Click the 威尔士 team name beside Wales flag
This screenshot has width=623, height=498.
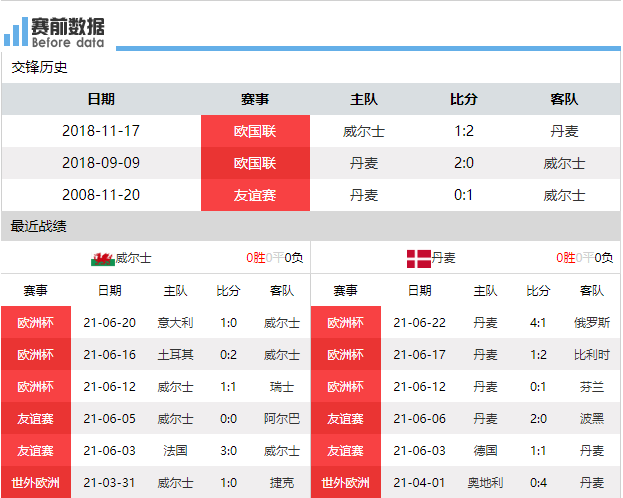(x=134, y=258)
